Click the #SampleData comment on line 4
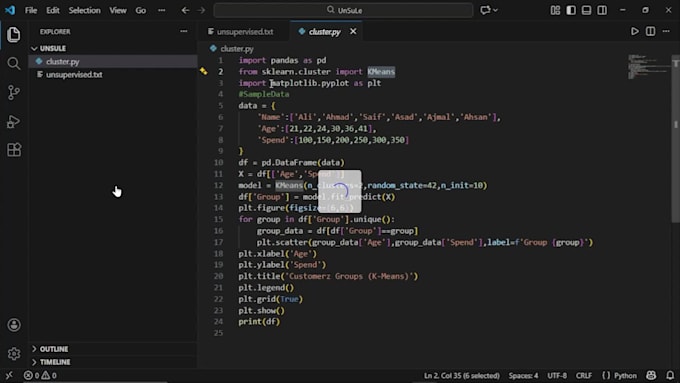 click(x=264, y=94)
